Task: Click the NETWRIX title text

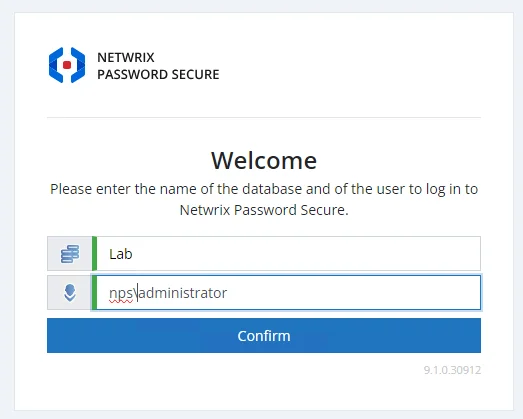Action: pos(126,57)
